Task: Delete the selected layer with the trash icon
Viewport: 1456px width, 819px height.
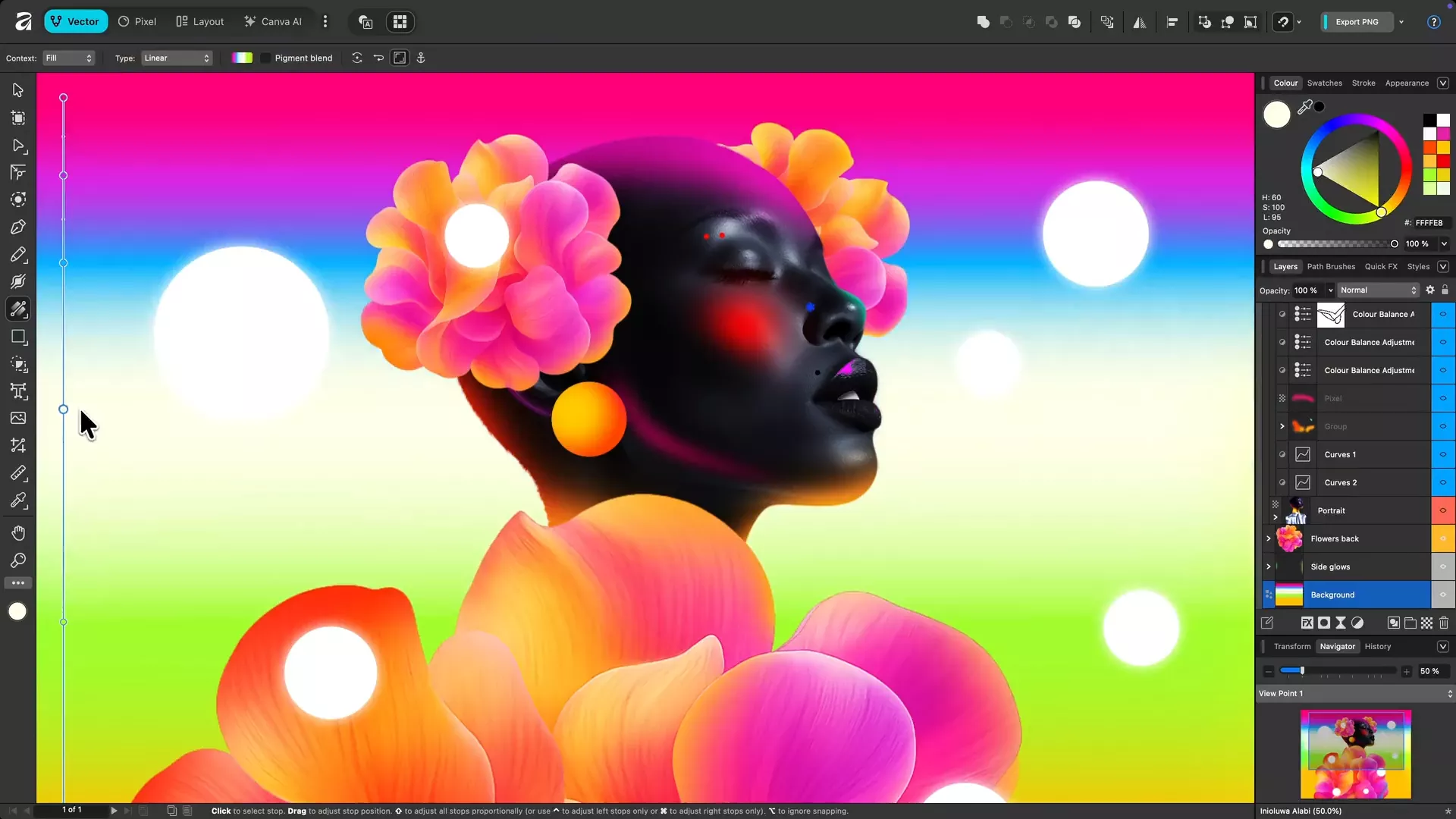Action: tap(1443, 623)
